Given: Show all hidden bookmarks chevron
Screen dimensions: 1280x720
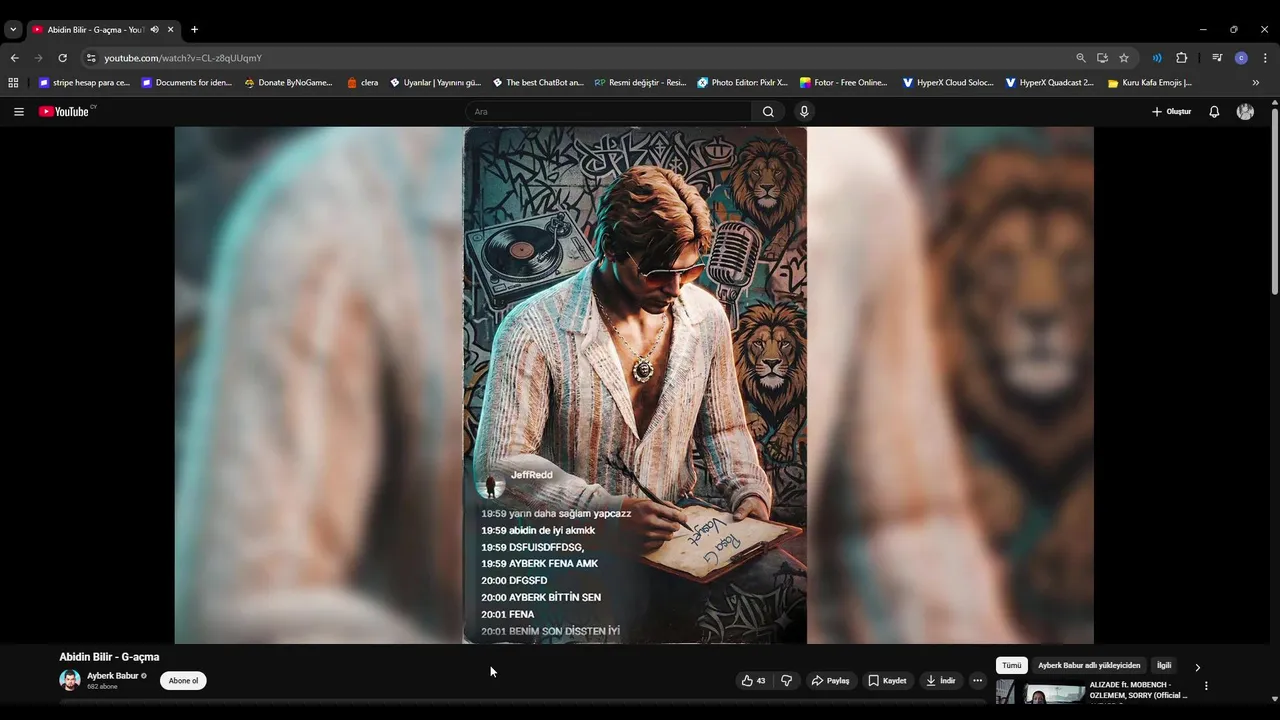Looking at the screenshot, I should pyautogui.click(x=1256, y=83).
